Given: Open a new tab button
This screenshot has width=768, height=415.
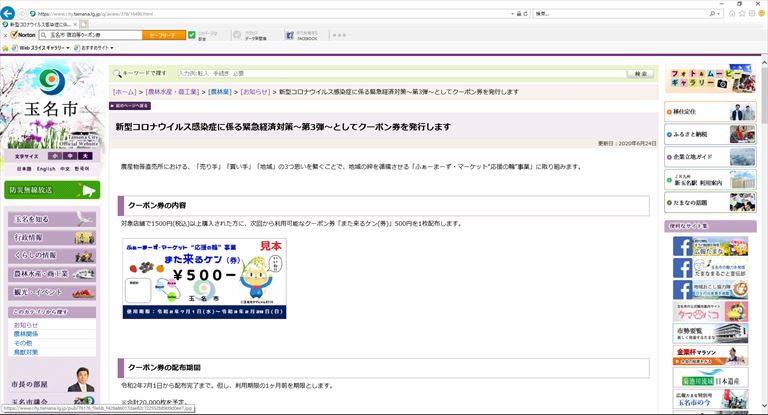Looking at the screenshot, I should [84, 24].
